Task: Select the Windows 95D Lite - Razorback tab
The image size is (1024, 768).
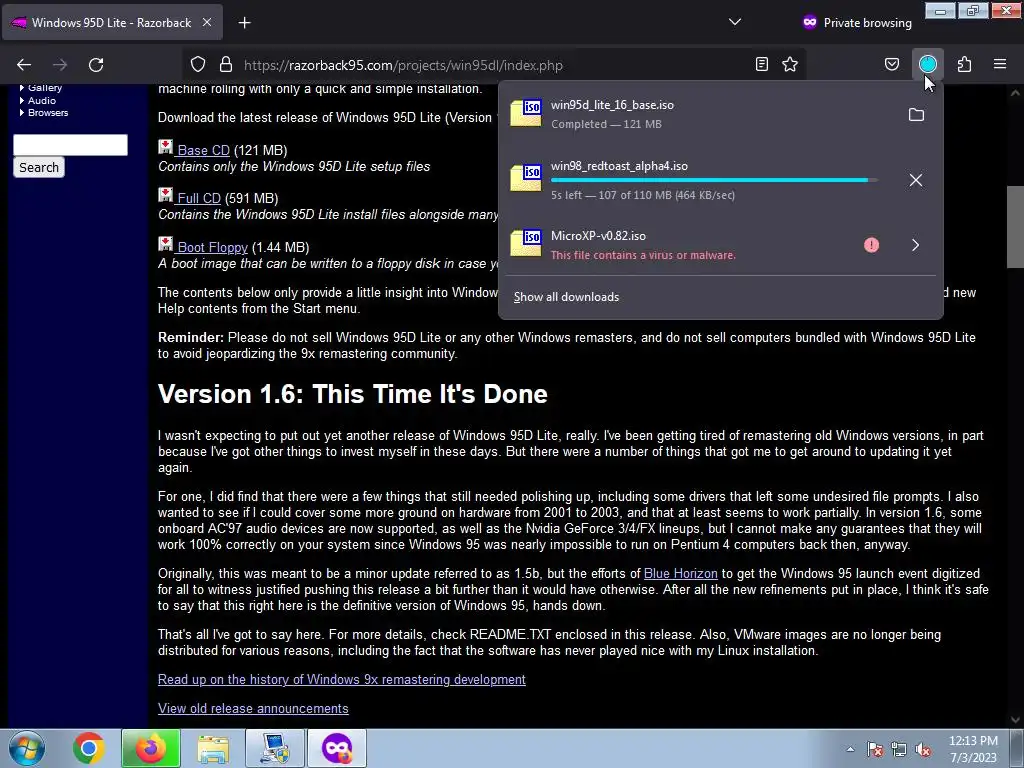Action: click(112, 22)
